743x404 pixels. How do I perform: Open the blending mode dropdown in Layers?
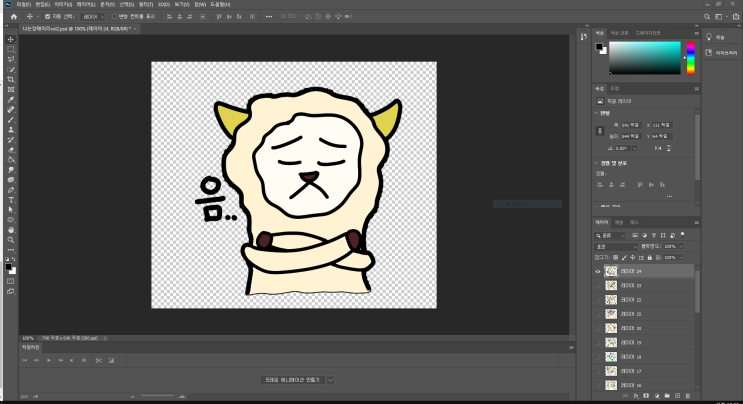click(616, 247)
